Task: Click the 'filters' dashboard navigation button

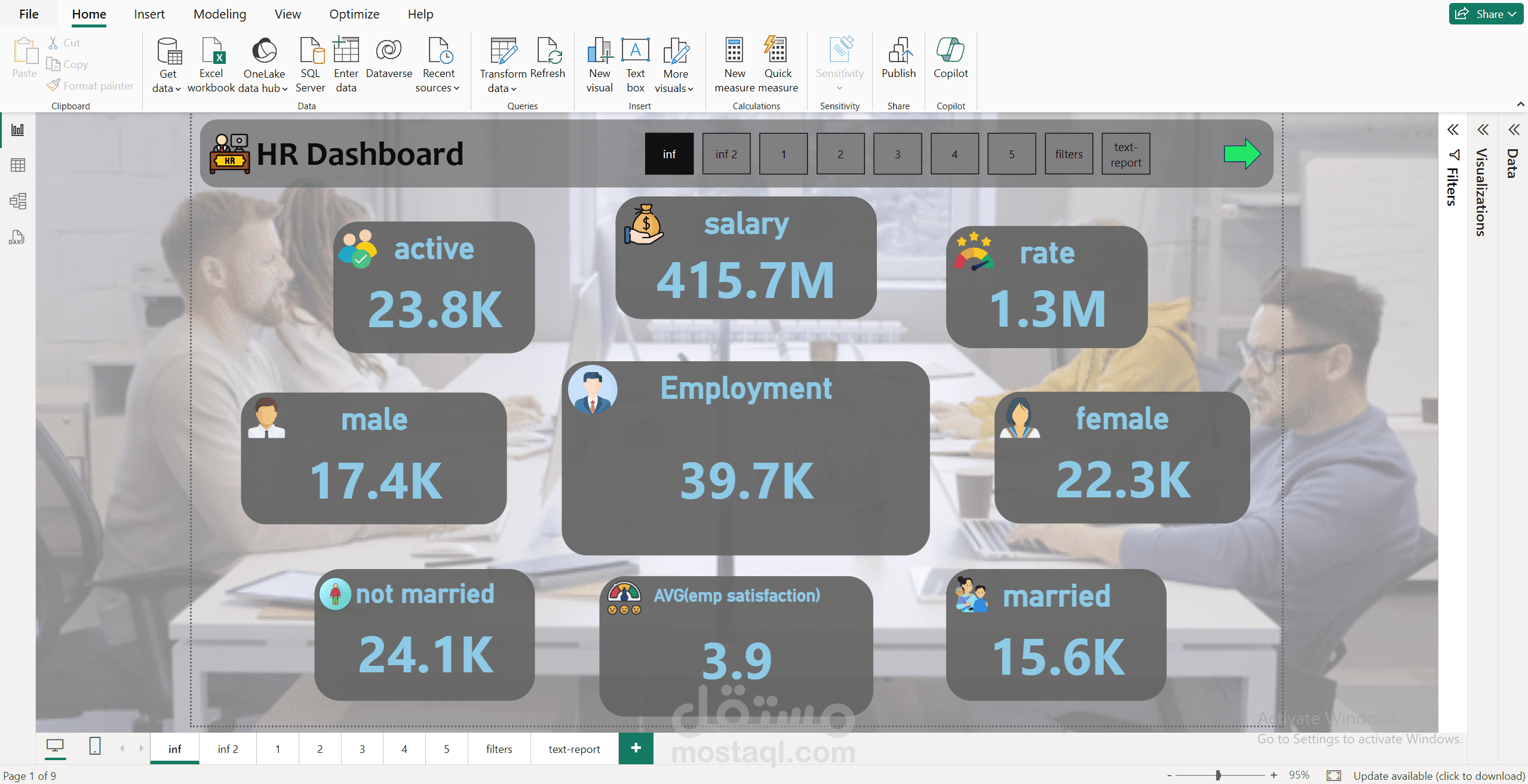Action: pos(1069,154)
